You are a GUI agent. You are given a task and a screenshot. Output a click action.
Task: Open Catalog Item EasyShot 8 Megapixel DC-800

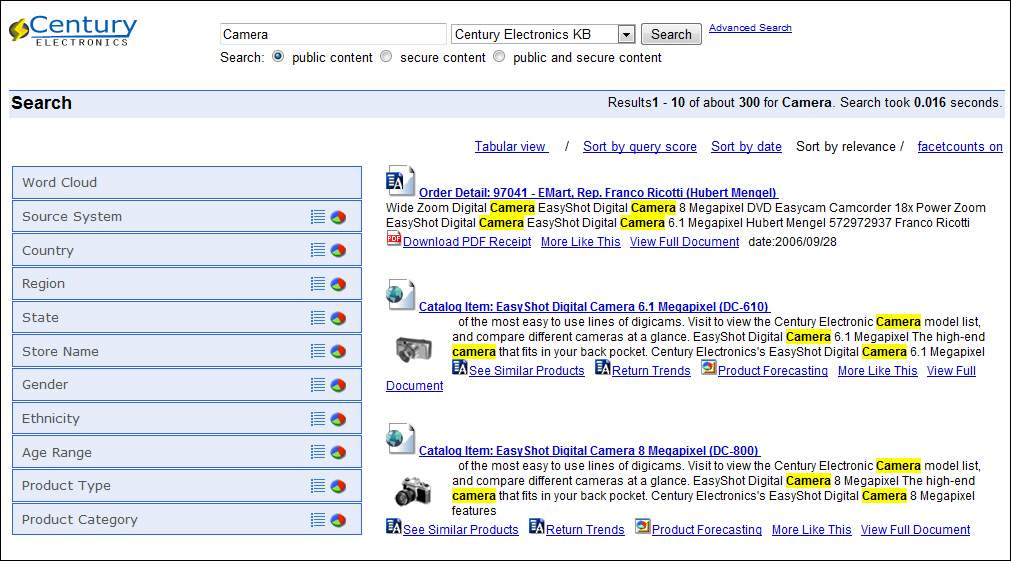tap(589, 451)
